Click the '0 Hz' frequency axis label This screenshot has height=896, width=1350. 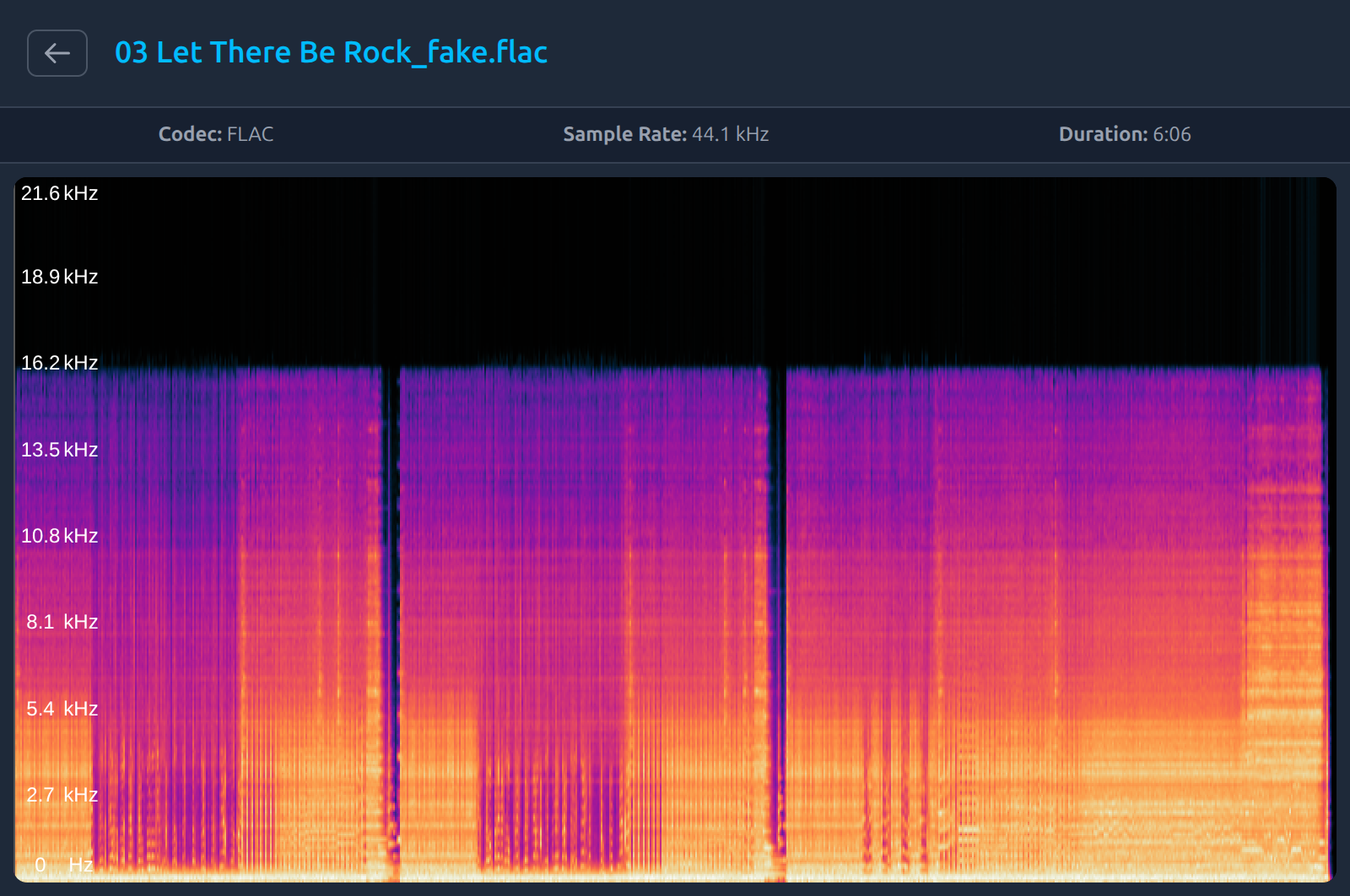tap(64, 865)
